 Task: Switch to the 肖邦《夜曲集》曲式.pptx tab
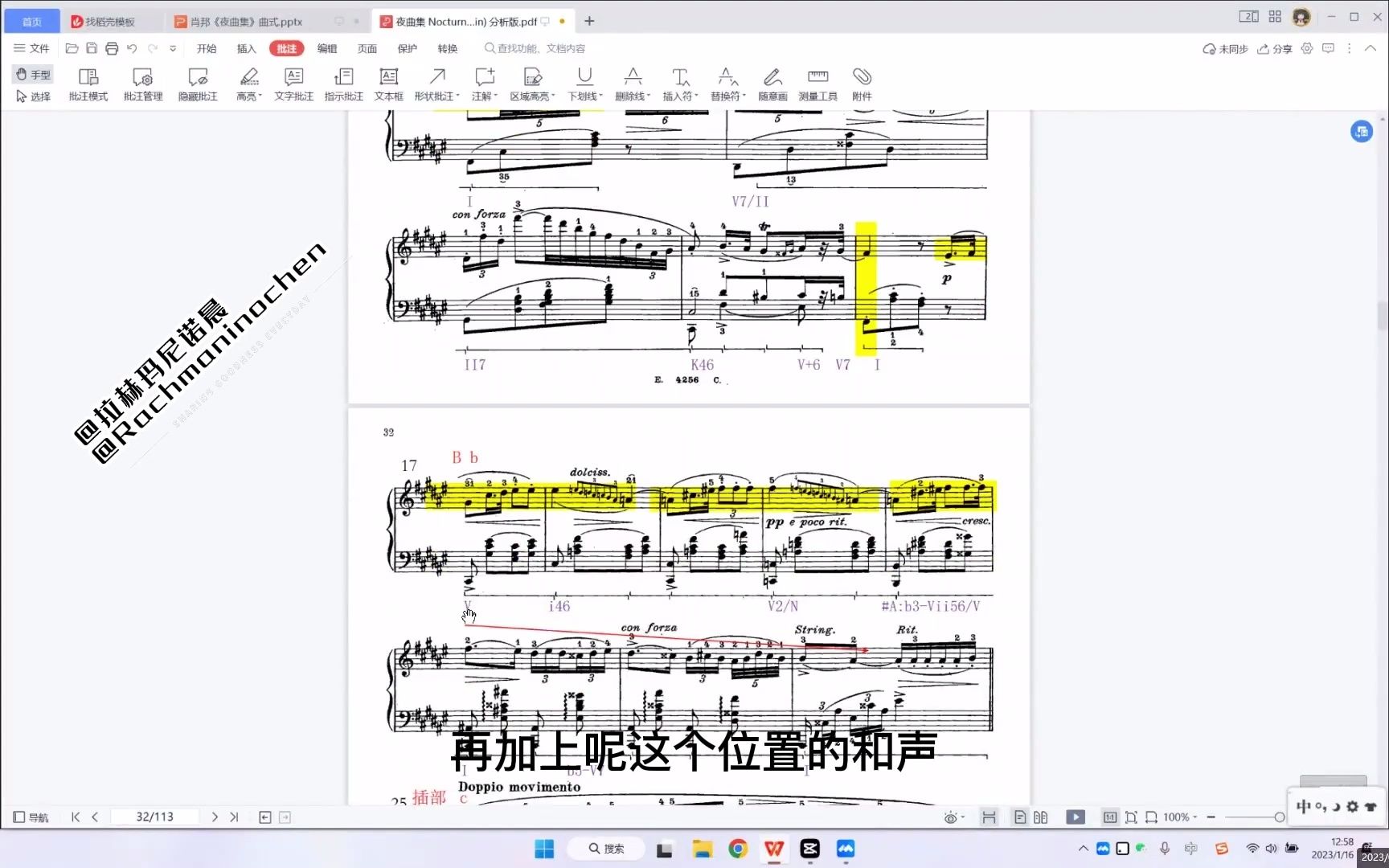246,22
